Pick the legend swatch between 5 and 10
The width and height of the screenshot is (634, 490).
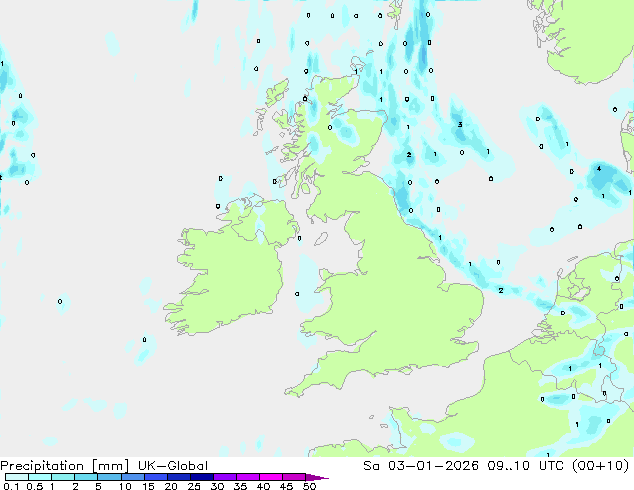[109, 477]
